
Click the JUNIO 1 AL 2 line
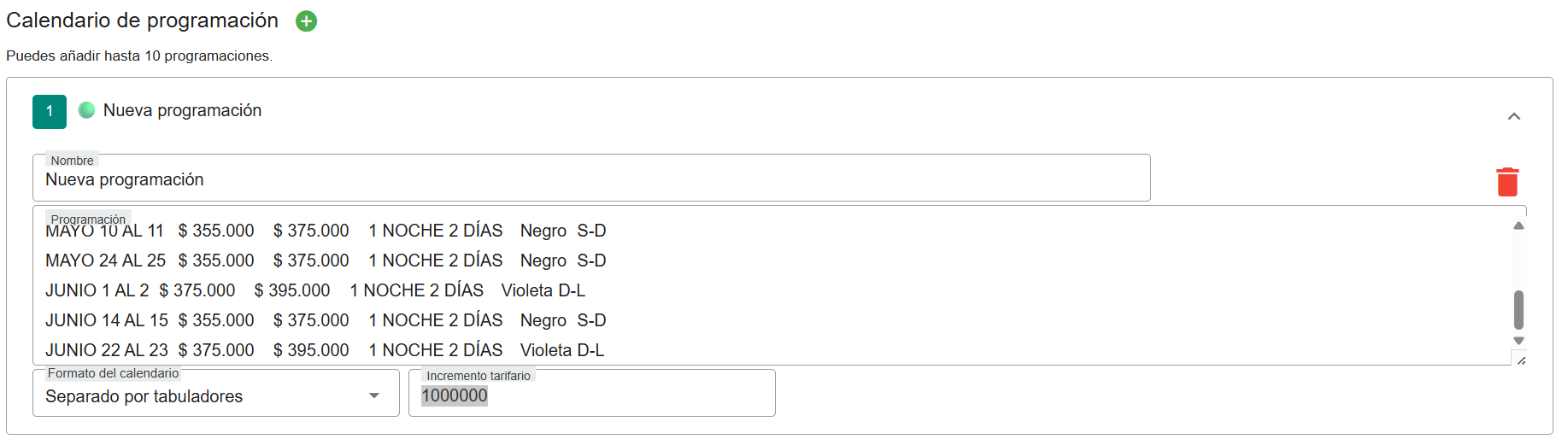[x=314, y=290]
